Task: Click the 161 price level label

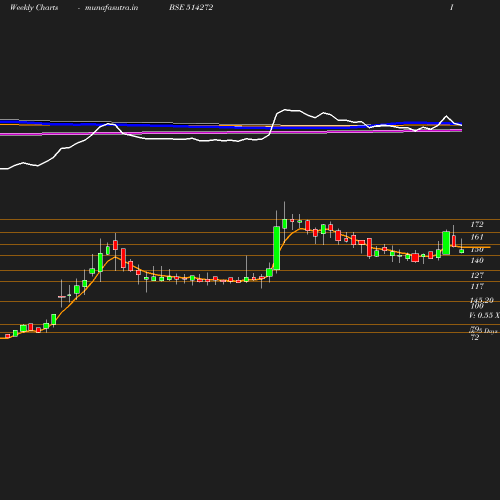Action: (x=477, y=237)
